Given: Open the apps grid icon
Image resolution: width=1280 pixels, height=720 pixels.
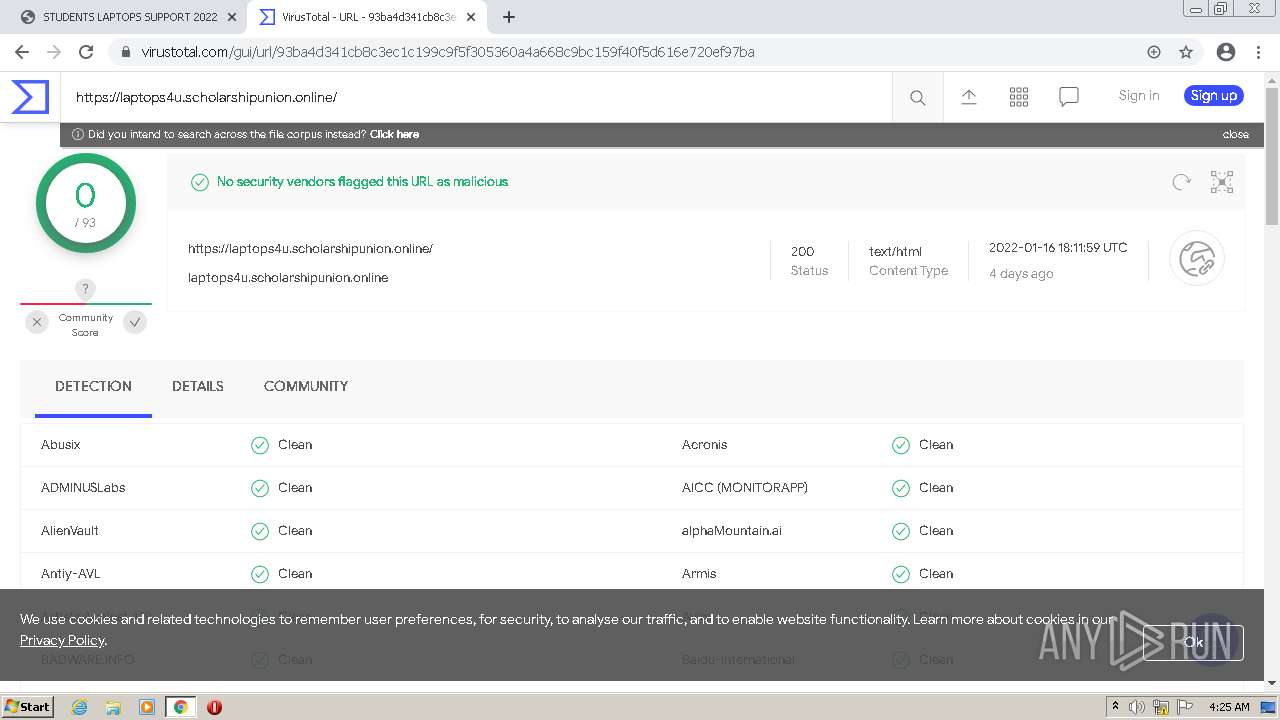Looking at the screenshot, I should 1019,96.
